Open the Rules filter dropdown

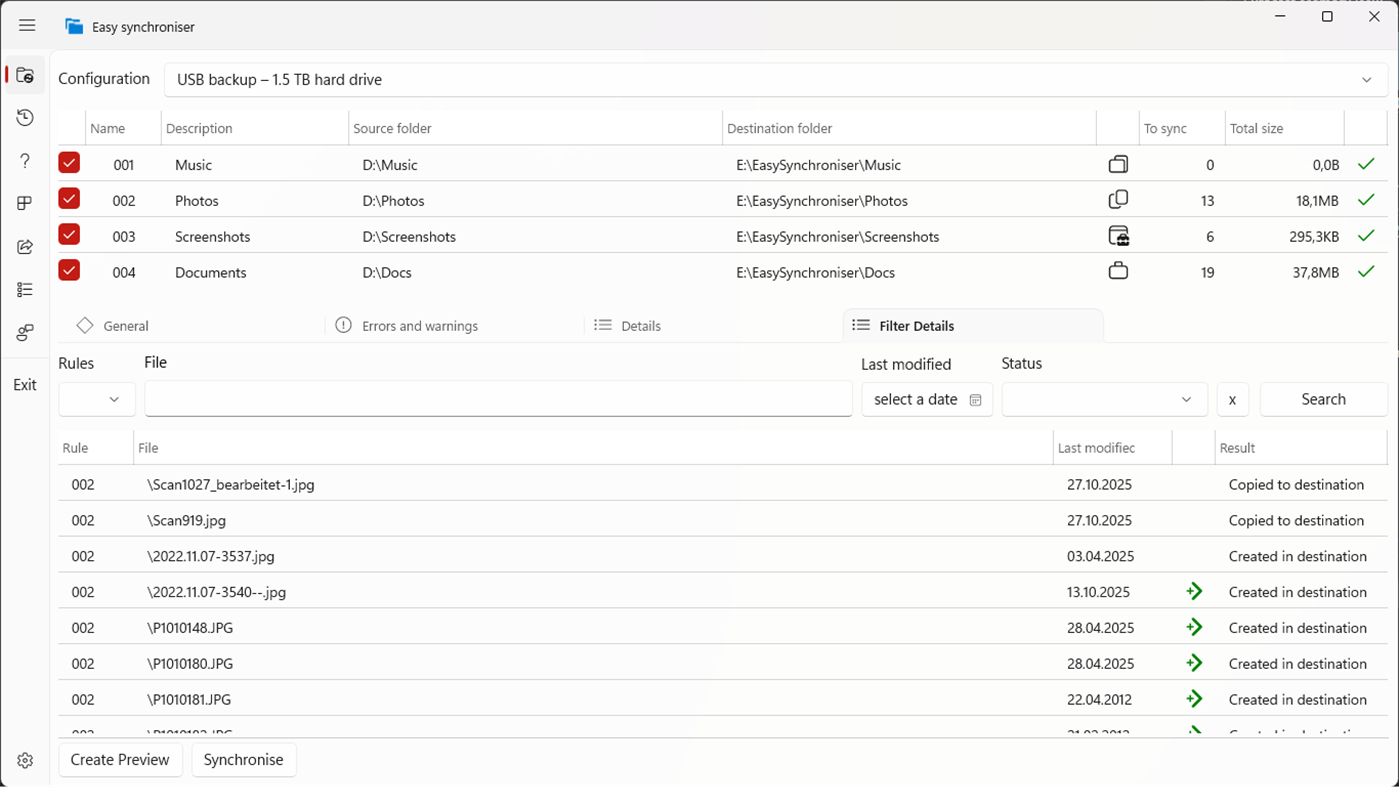97,399
